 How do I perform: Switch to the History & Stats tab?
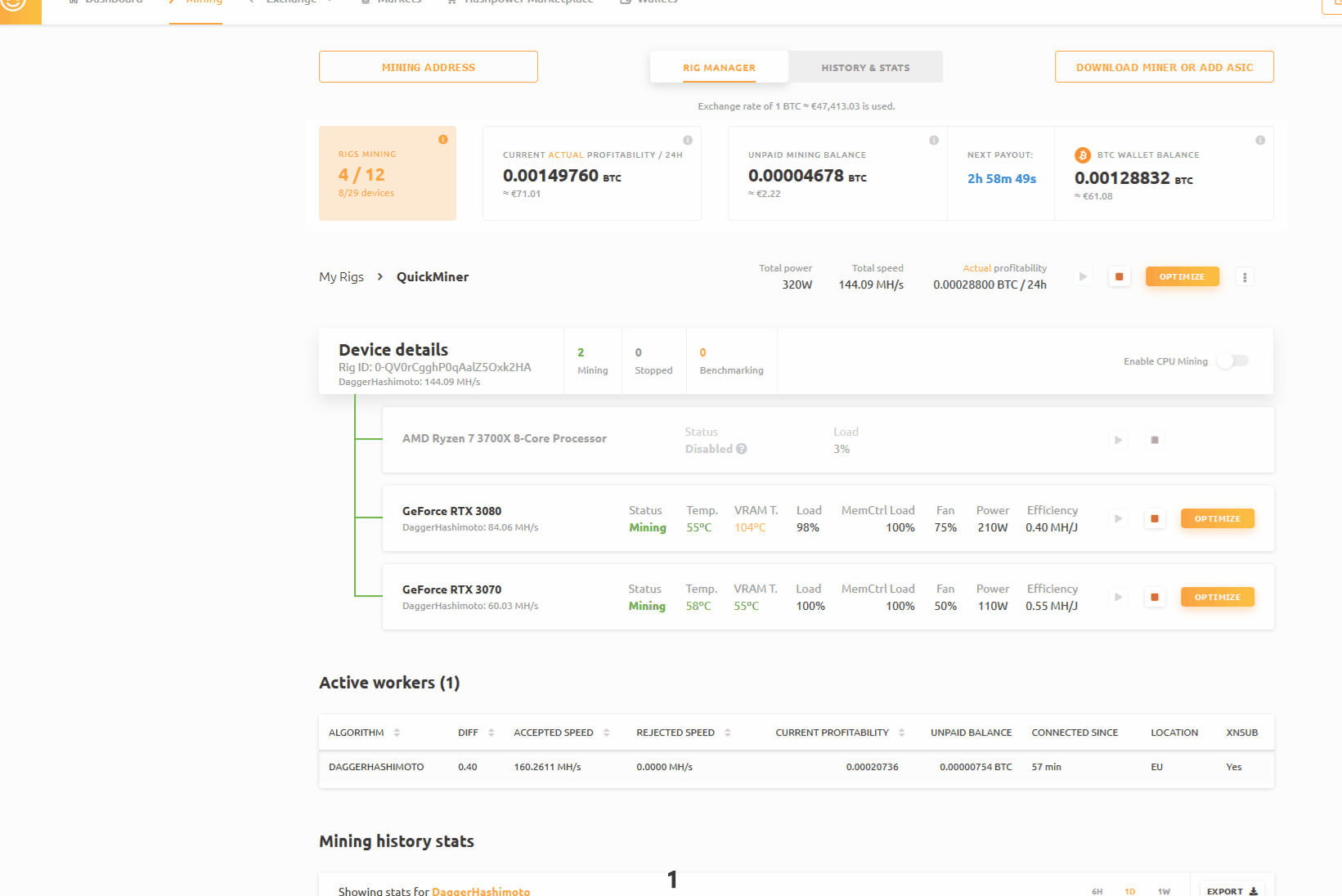[866, 67]
